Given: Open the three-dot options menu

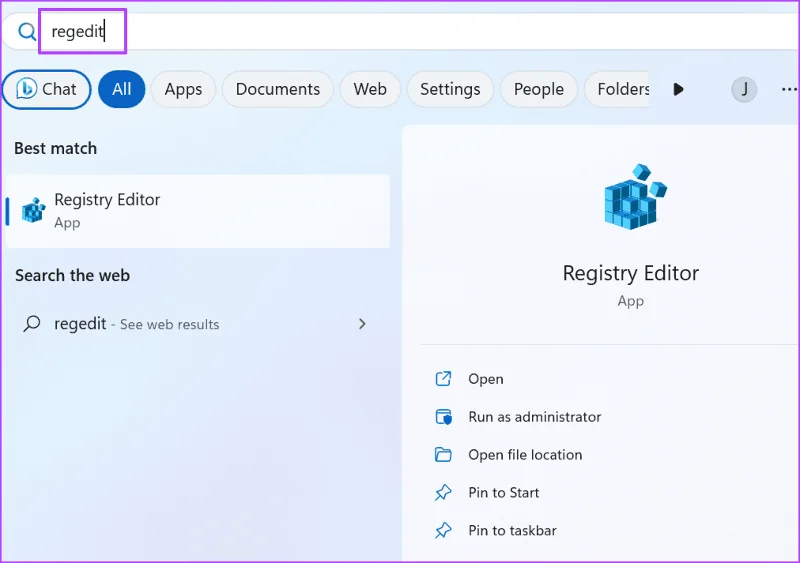Looking at the screenshot, I should pos(789,89).
